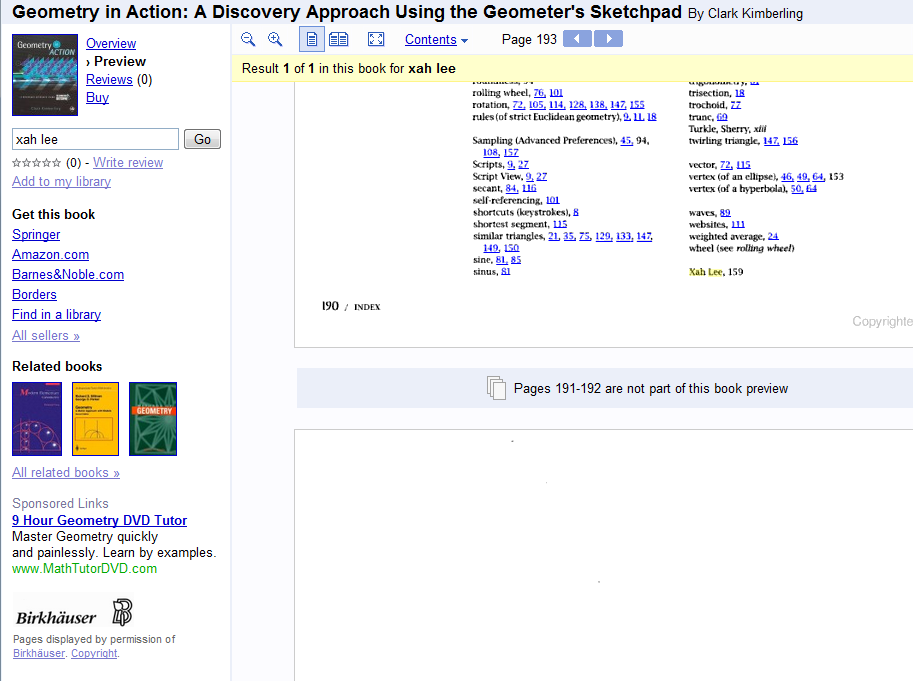
Task: Click the Go search button
Action: point(202,139)
